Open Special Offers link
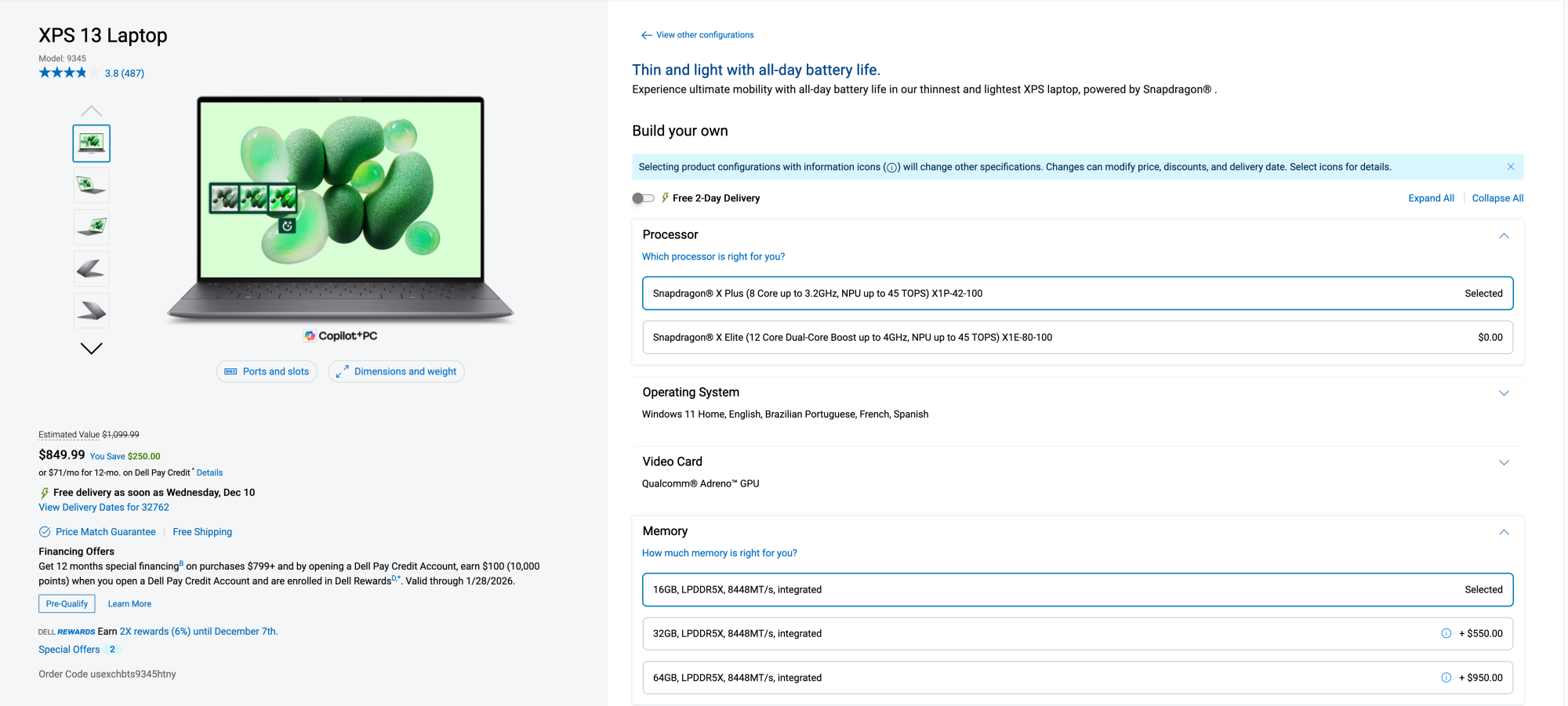The height and width of the screenshot is (706, 1568). (x=69, y=650)
